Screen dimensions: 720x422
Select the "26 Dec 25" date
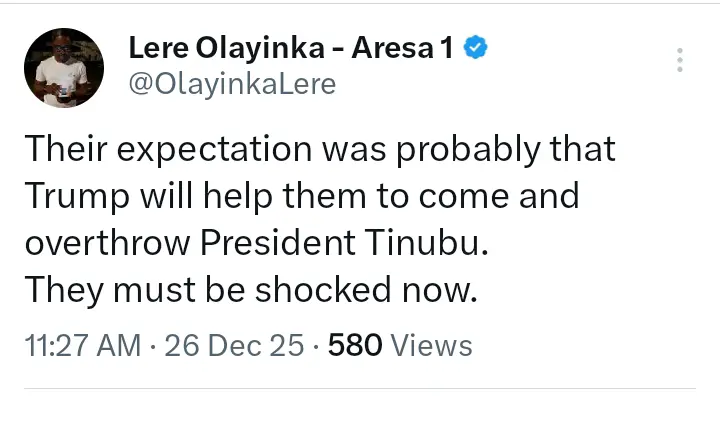pos(234,346)
